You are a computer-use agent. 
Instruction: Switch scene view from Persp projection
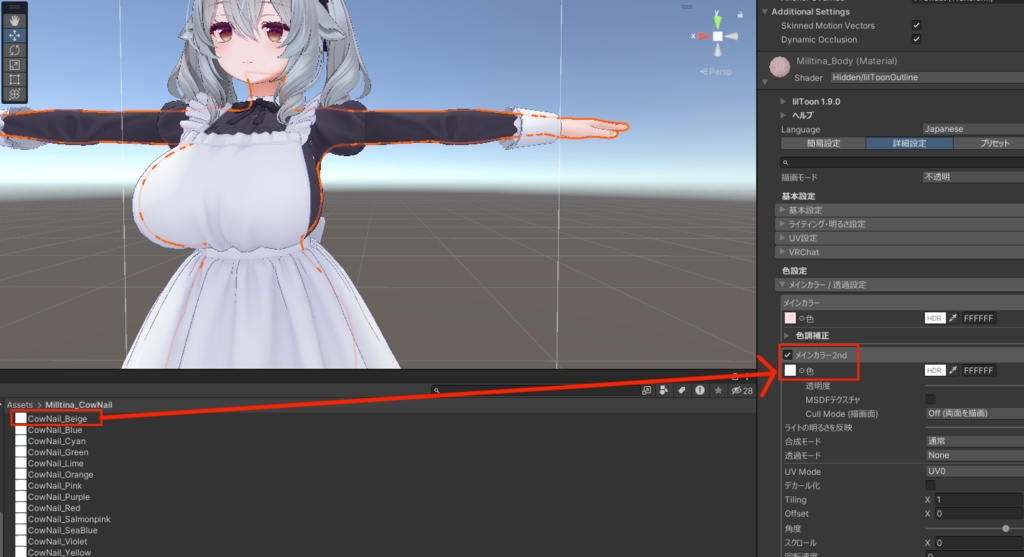click(x=716, y=71)
